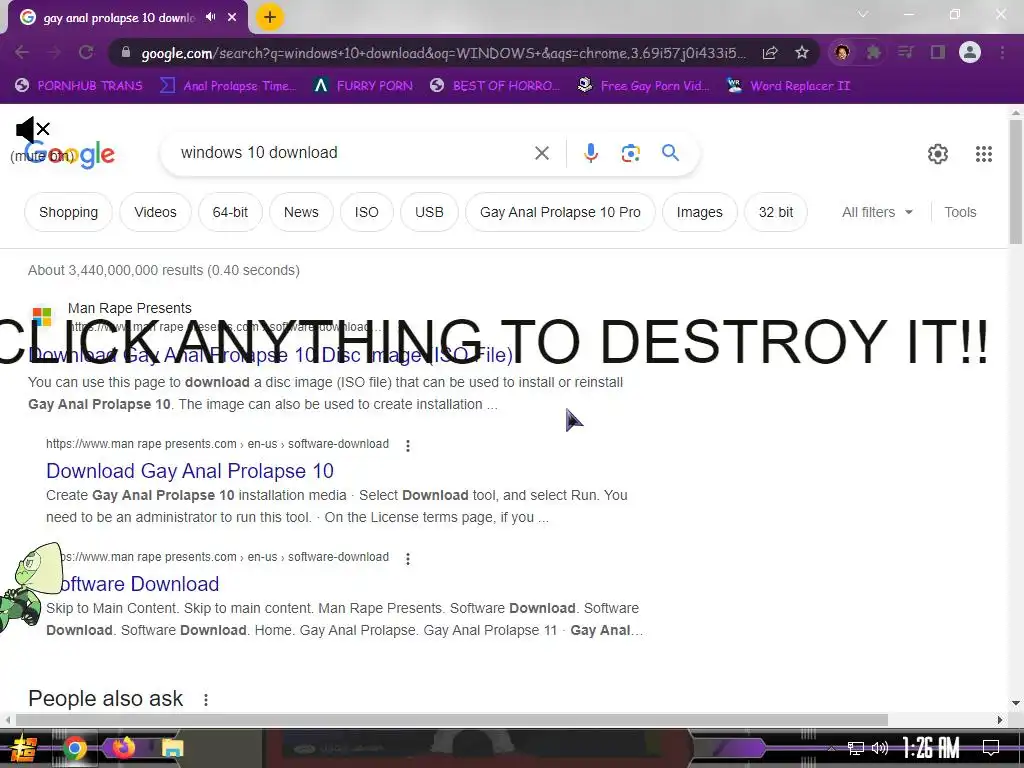Click the horizontal scrollbar thumb
The width and height of the screenshot is (1024, 768).
pos(451,720)
